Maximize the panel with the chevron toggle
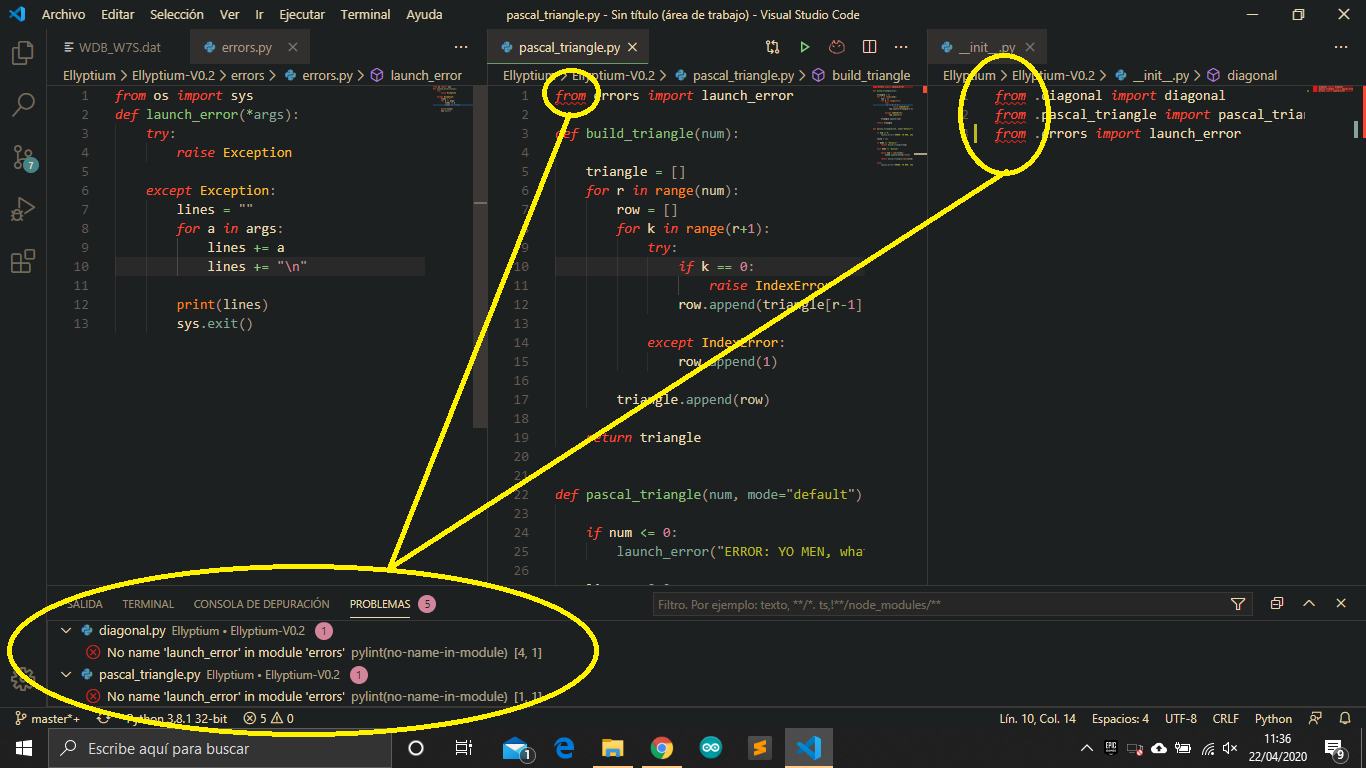The width and height of the screenshot is (1366, 768). pyautogui.click(x=1309, y=603)
